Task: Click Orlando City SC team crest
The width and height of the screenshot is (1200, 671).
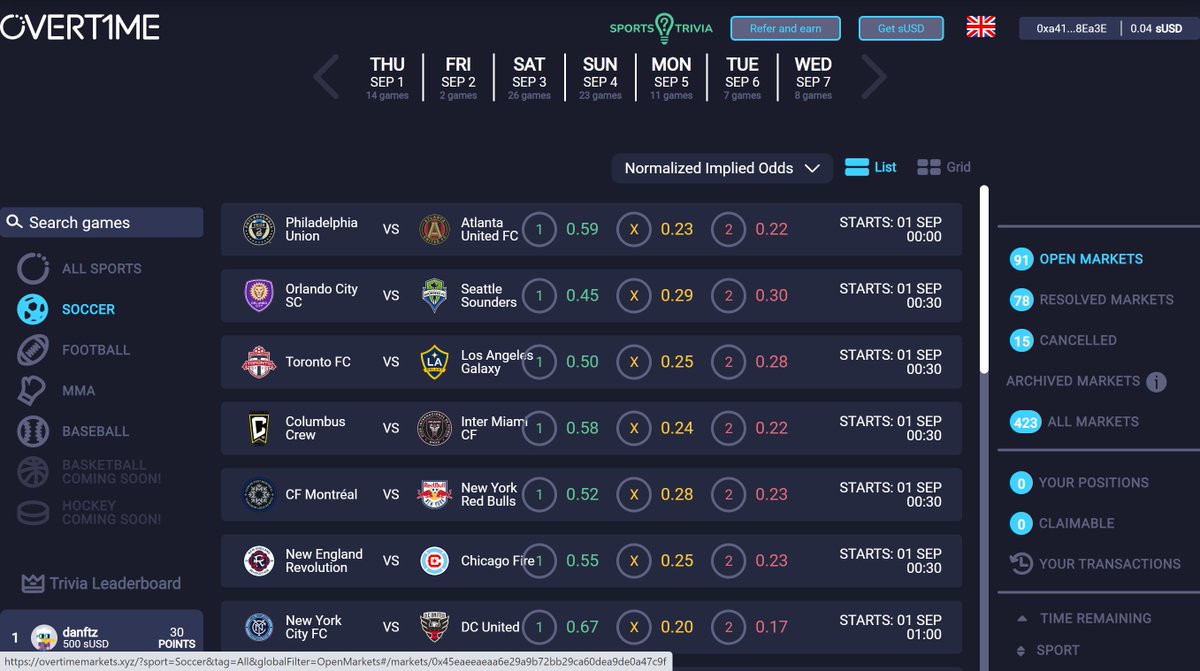Action: (x=259, y=295)
